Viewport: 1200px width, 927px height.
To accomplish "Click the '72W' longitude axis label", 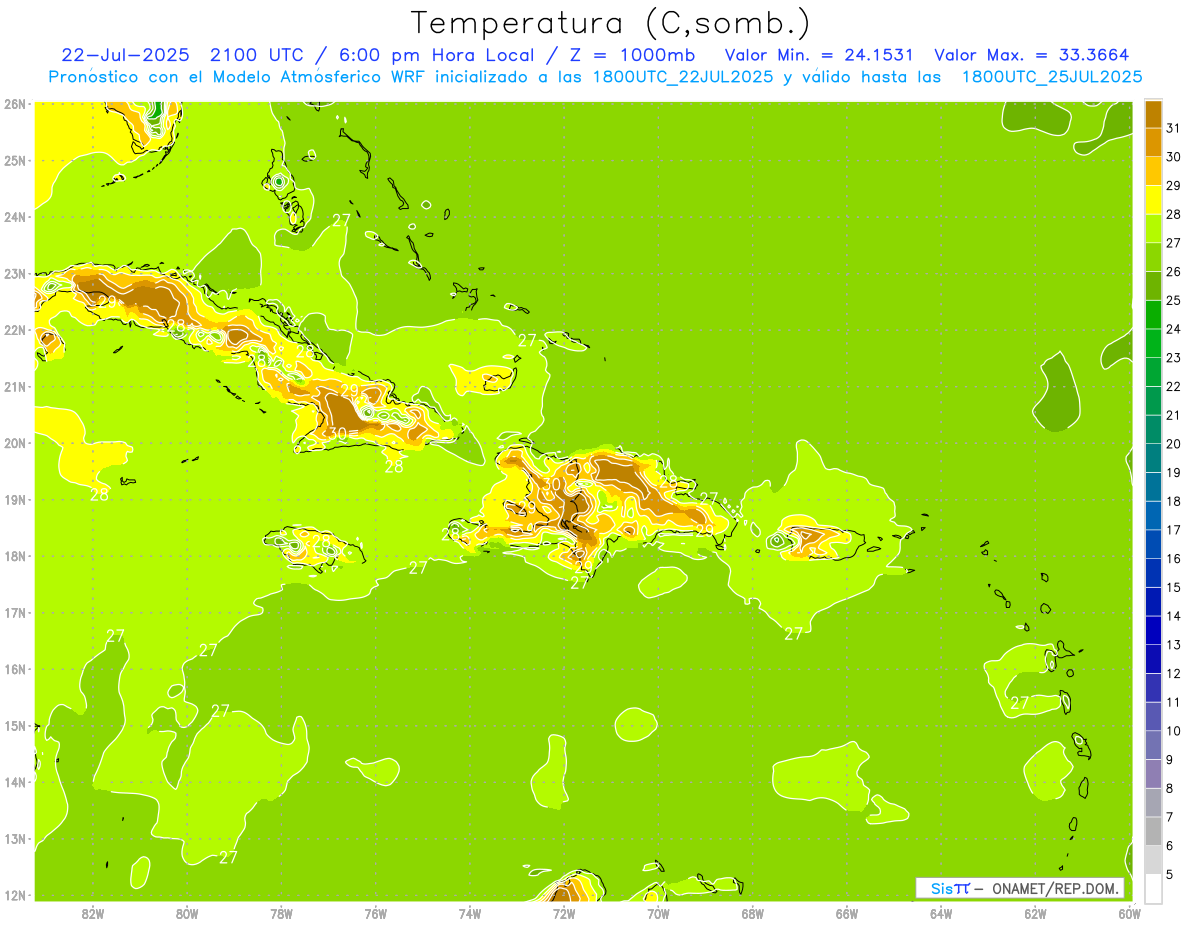I will pos(564,913).
